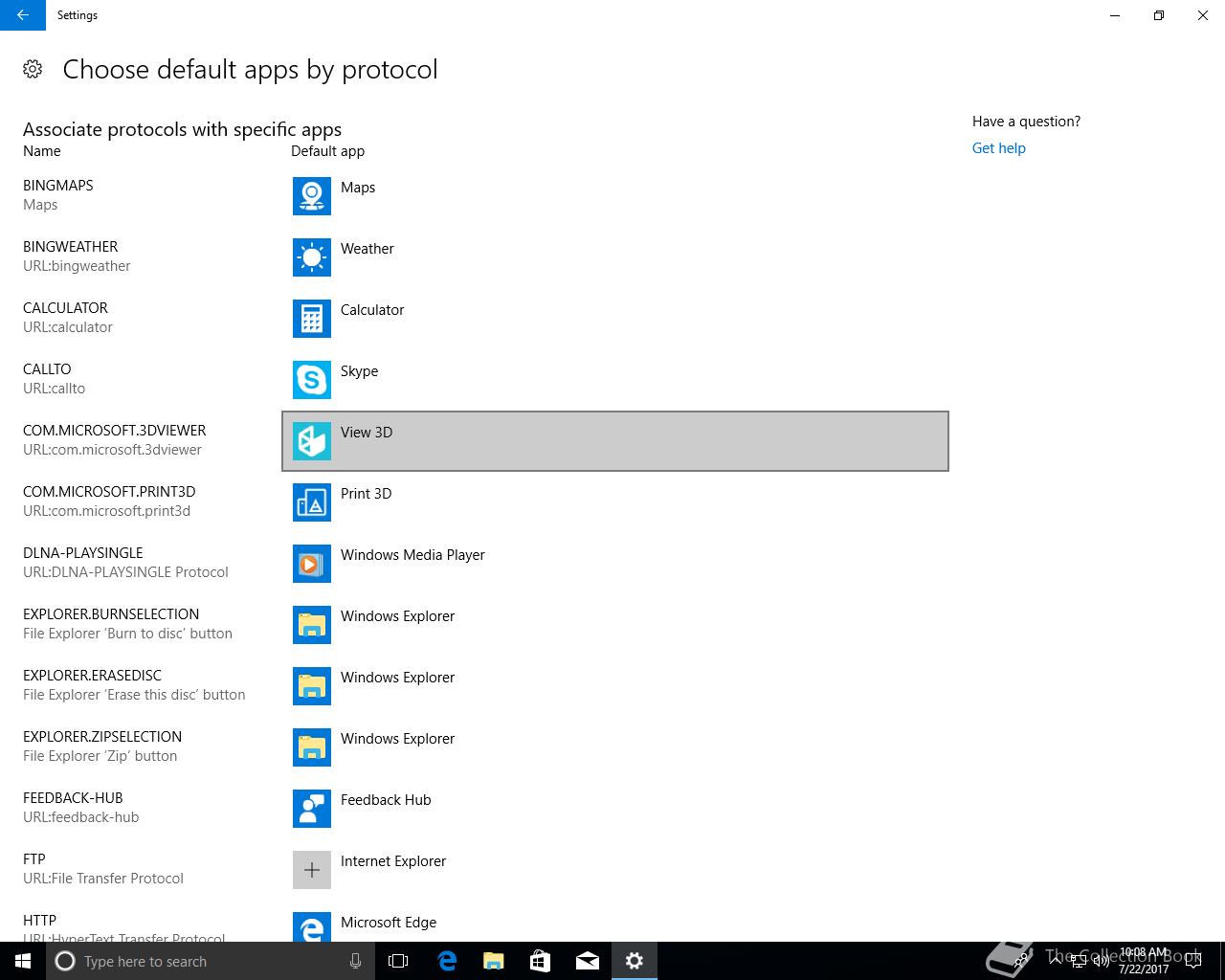The image size is (1225, 980).
Task: Open File Explorer from the taskbar
Action: point(494,961)
